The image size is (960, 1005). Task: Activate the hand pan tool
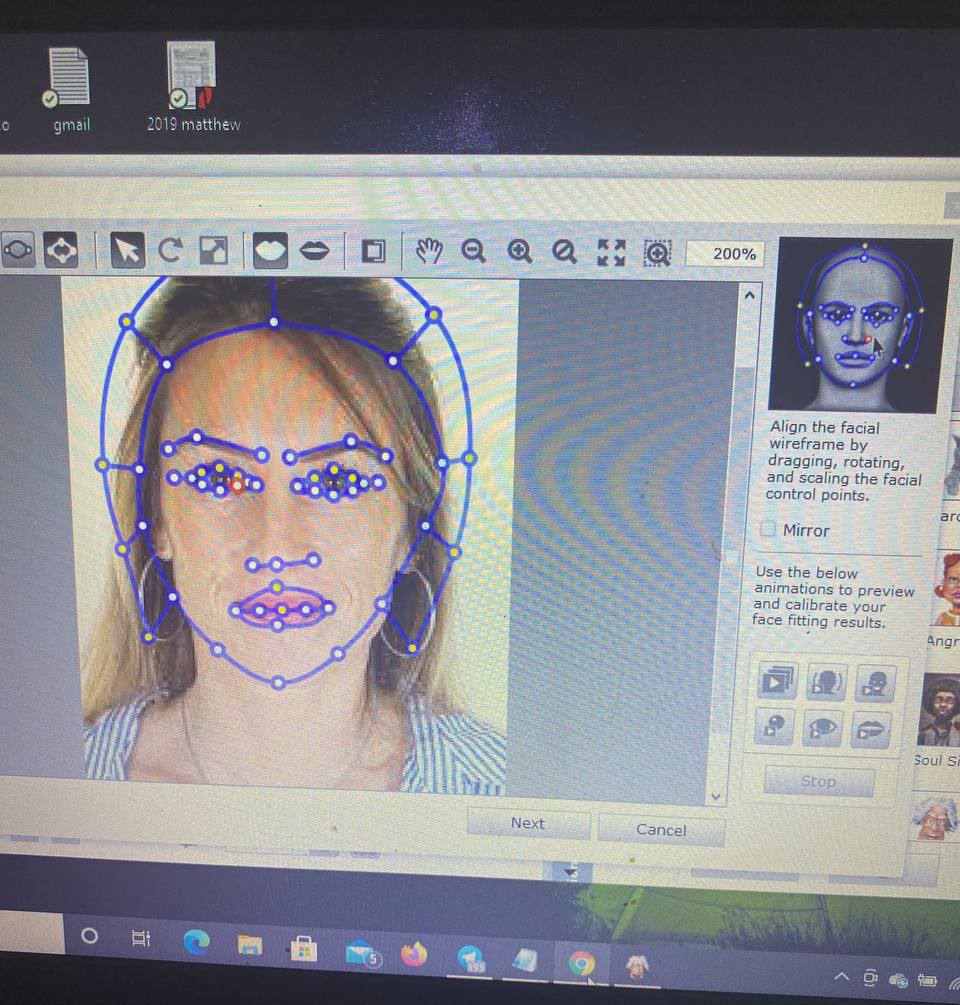pyautogui.click(x=428, y=252)
